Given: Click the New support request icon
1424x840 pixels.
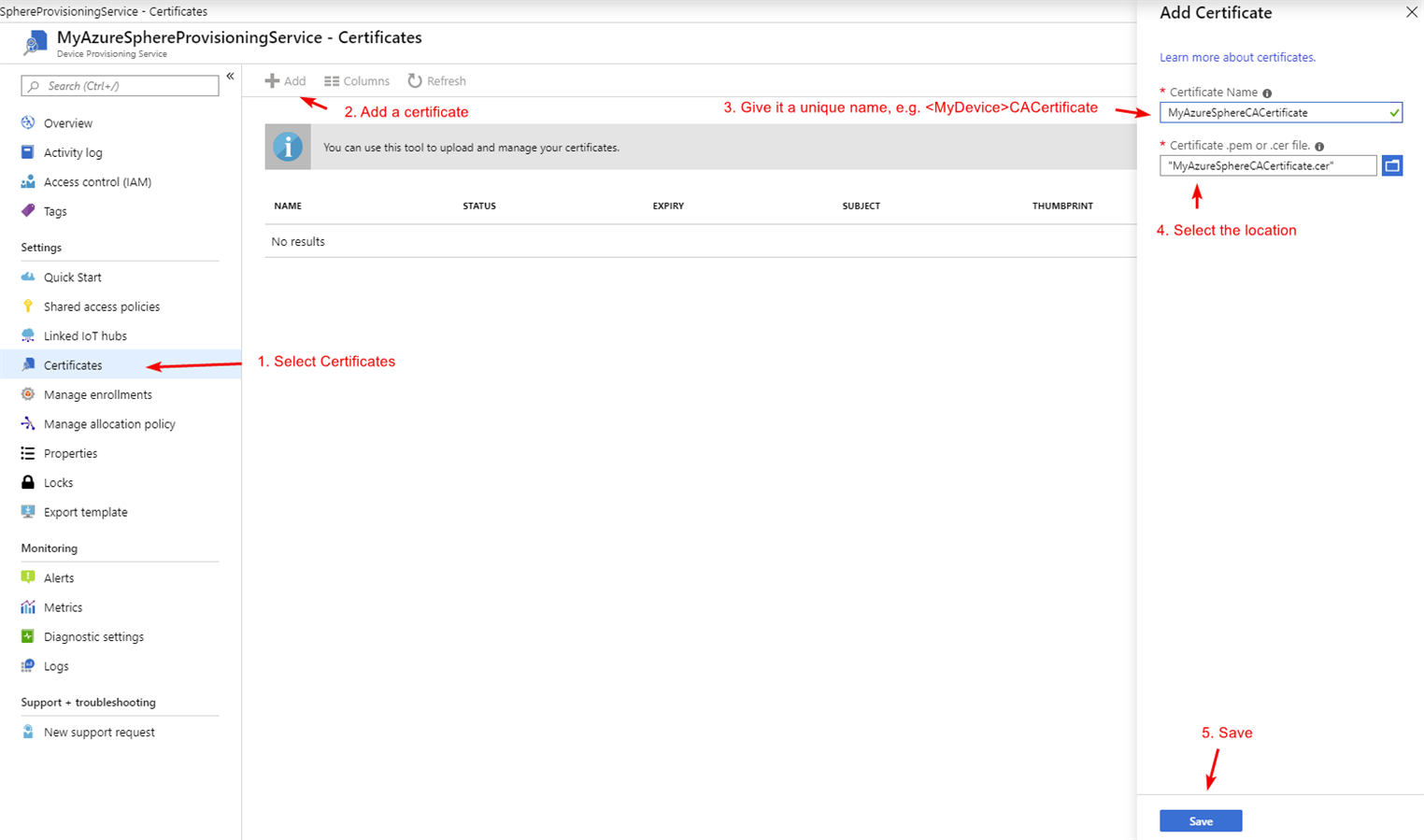Looking at the screenshot, I should coord(28,732).
